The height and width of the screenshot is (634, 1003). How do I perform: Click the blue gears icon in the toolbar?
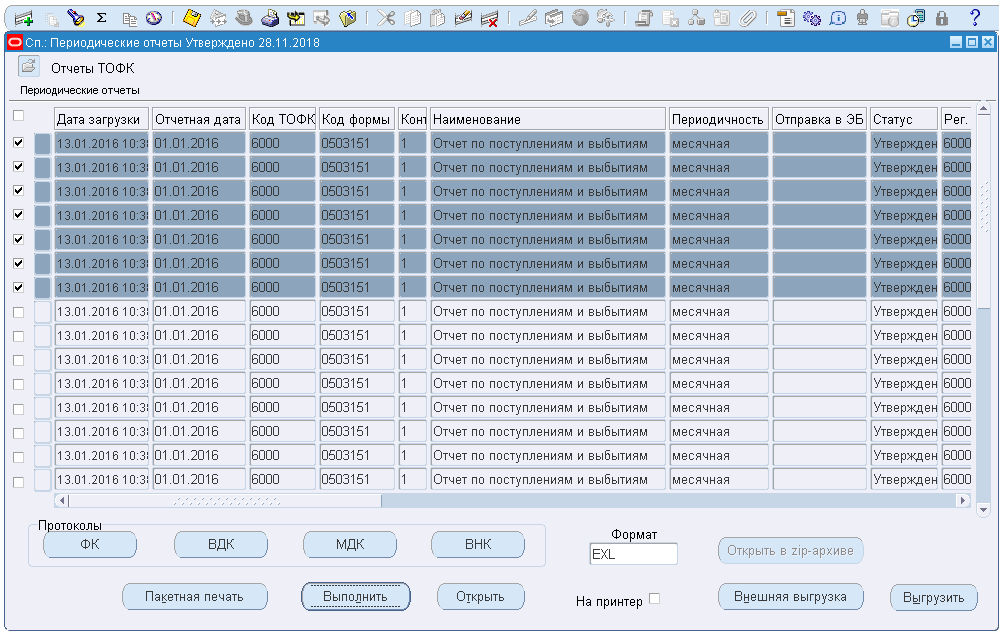pos(812,17)
